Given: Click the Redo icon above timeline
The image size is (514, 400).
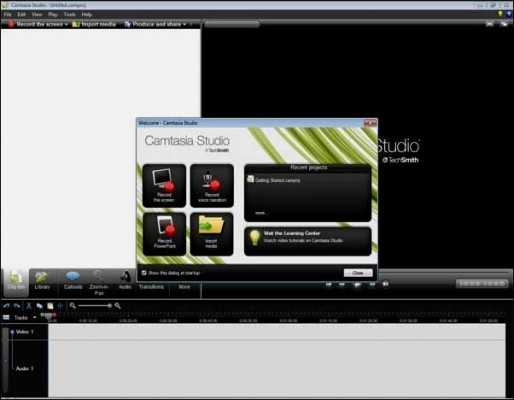Looking at the screenshot, I should (17, 306).
